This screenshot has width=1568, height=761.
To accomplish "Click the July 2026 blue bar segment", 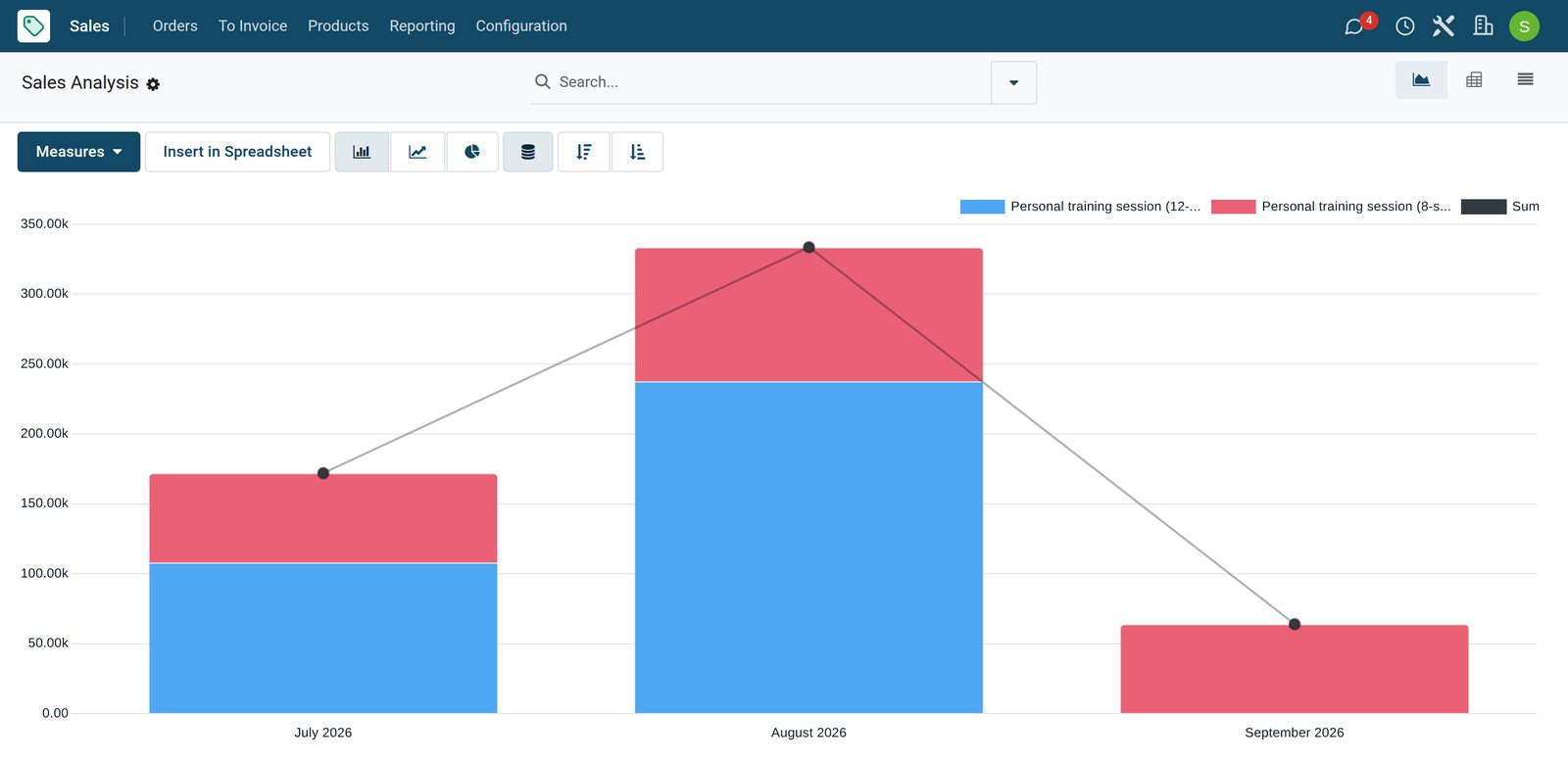I will [323, 639].
